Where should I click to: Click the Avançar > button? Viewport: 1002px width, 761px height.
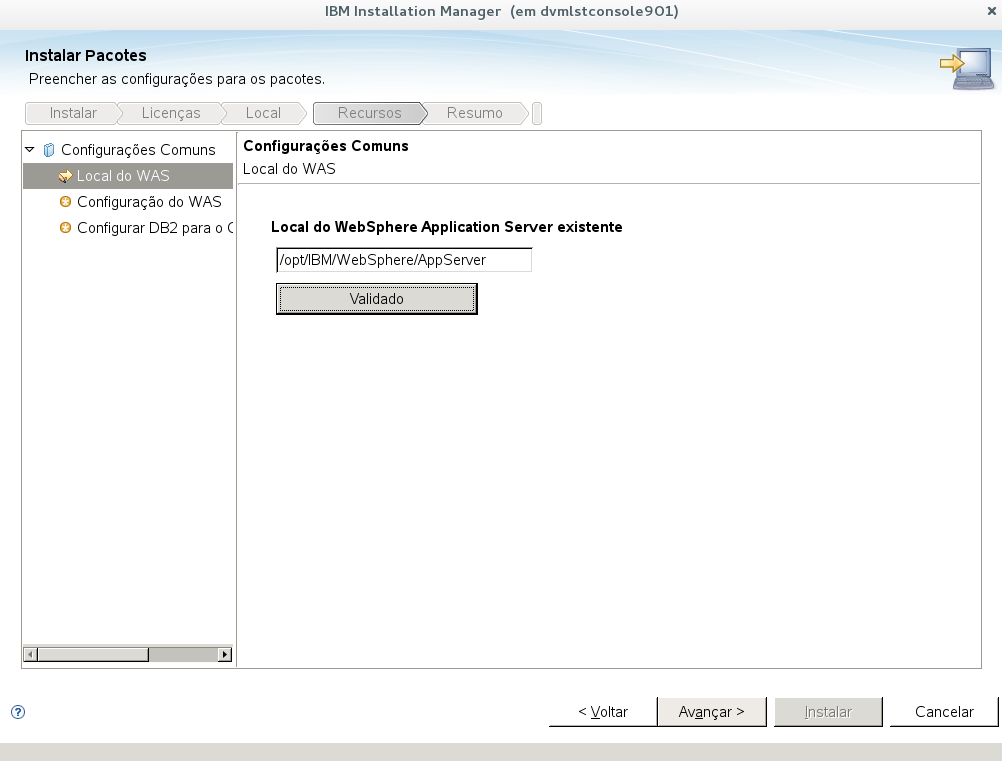pyautogui.click(x=712, y=712)
